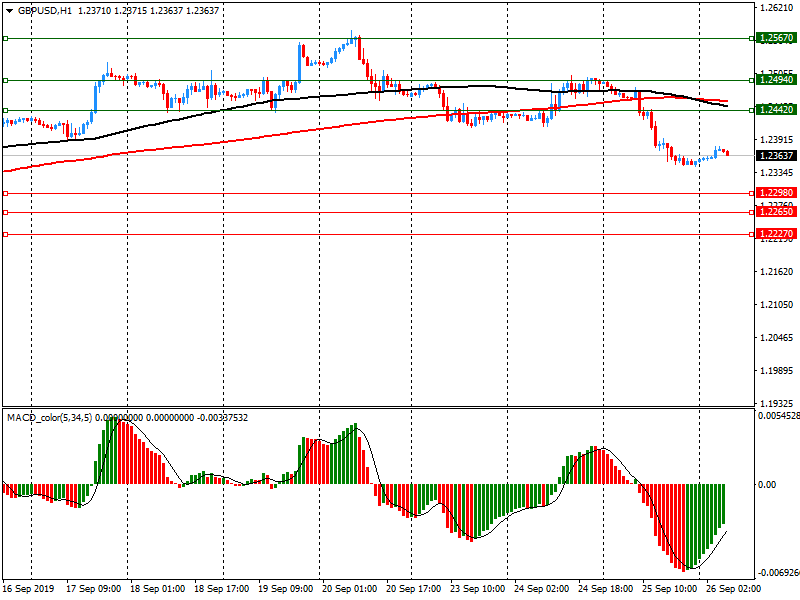Click the 19 Sep 09:00 time label
800x600 pixels.
(286, 589)
